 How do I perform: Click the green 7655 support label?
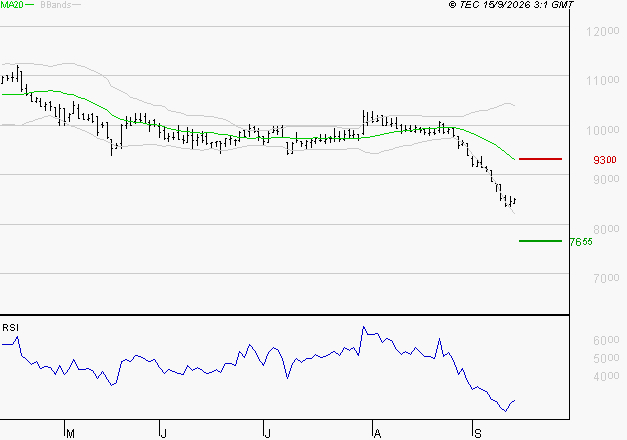coord(581,242)
